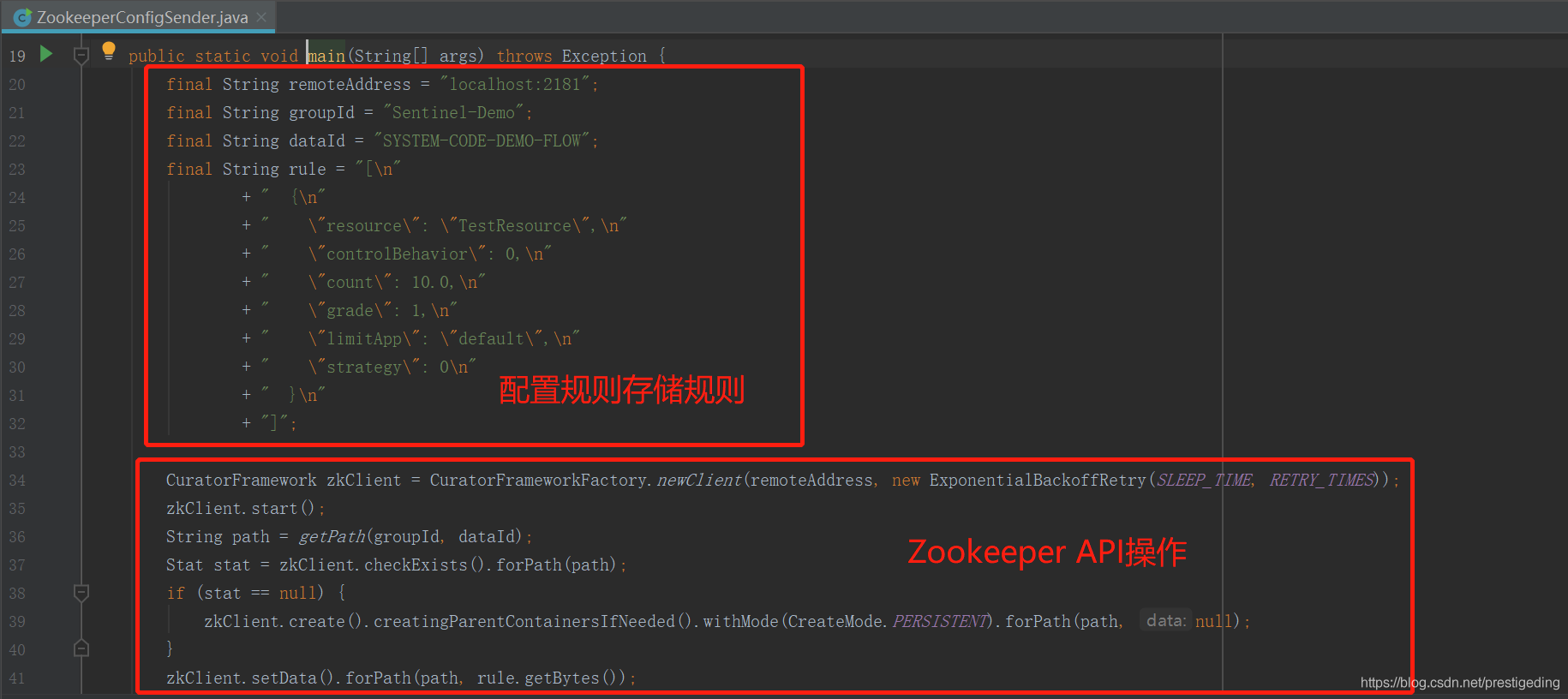Click the limitApp default rule line

point(444,338)
